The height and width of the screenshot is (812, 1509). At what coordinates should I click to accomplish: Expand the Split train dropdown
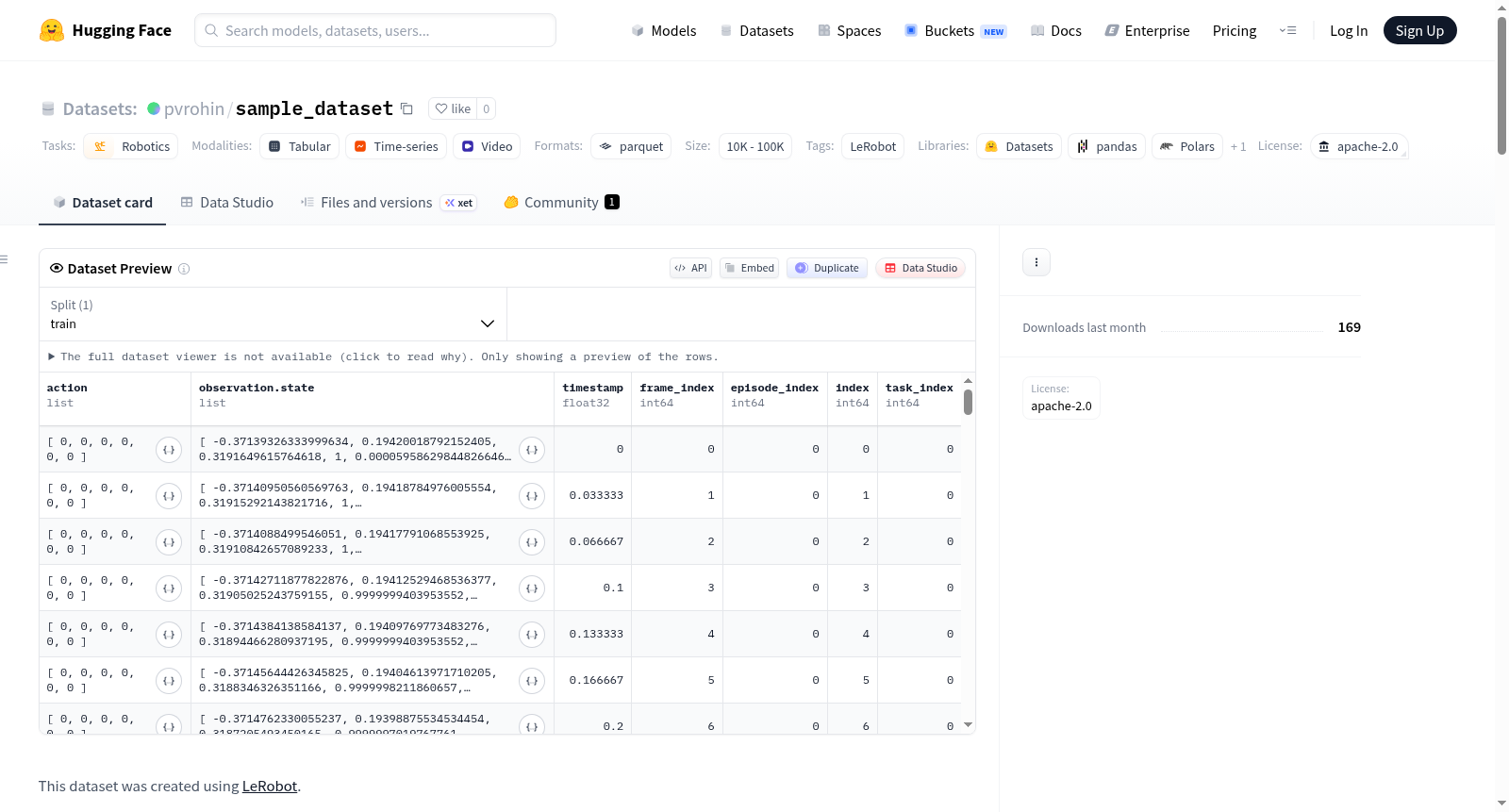pyautogui.click(x=273, y=314)
